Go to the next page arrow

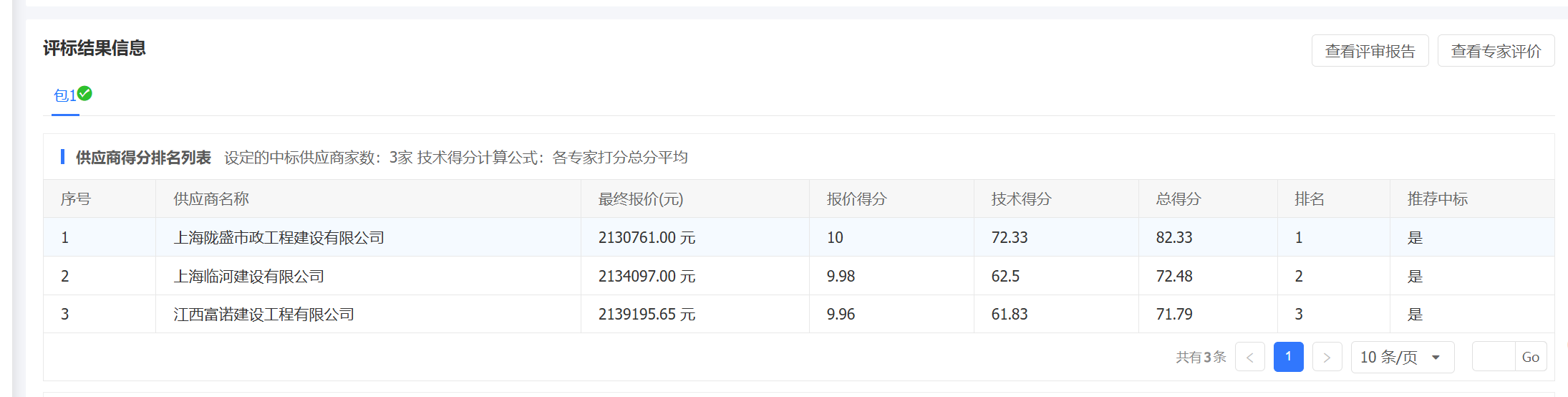pos(1327,357)
